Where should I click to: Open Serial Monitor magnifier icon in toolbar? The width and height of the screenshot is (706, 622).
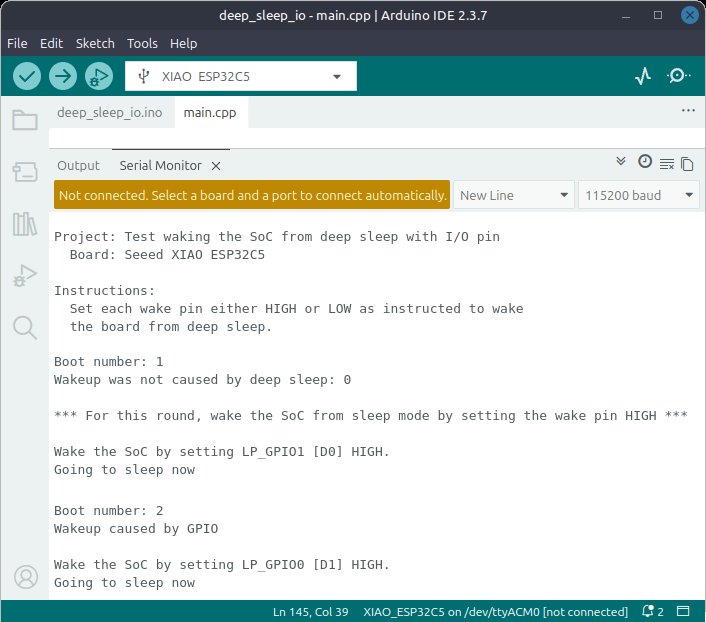point(678,76)
